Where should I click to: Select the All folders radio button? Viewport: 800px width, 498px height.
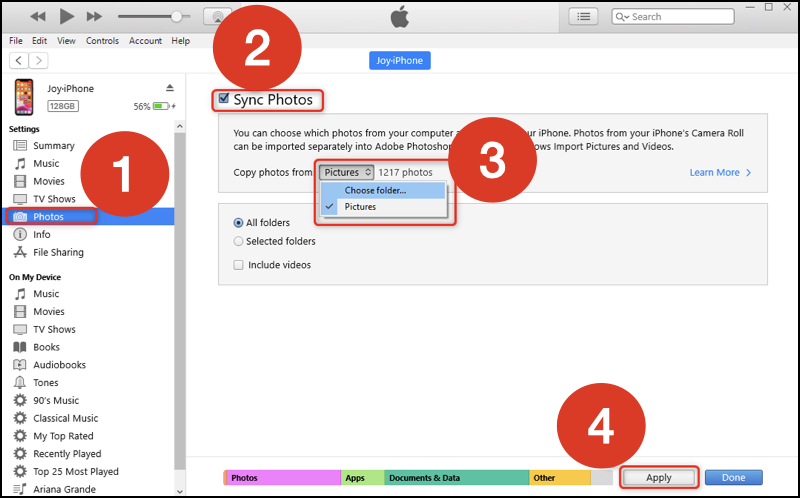pos(238,223)
